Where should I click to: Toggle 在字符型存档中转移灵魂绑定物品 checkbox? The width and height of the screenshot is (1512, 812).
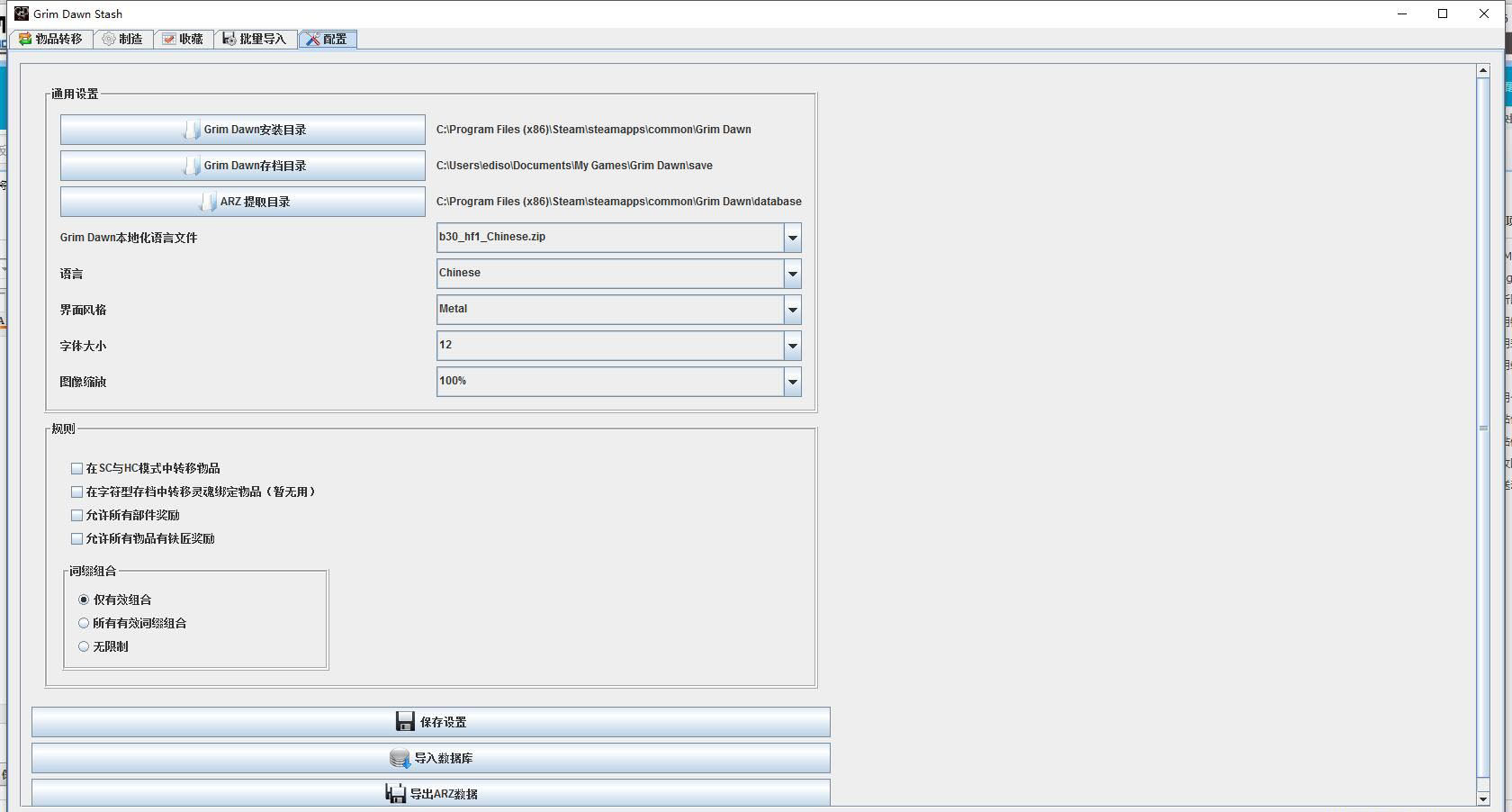point(76,492)
